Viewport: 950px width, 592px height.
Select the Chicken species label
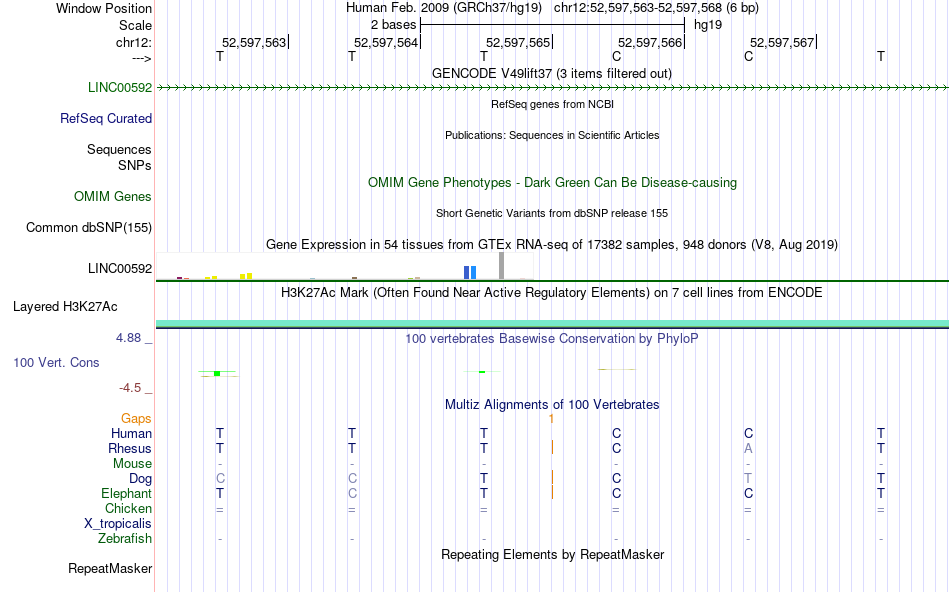[128, 508]
